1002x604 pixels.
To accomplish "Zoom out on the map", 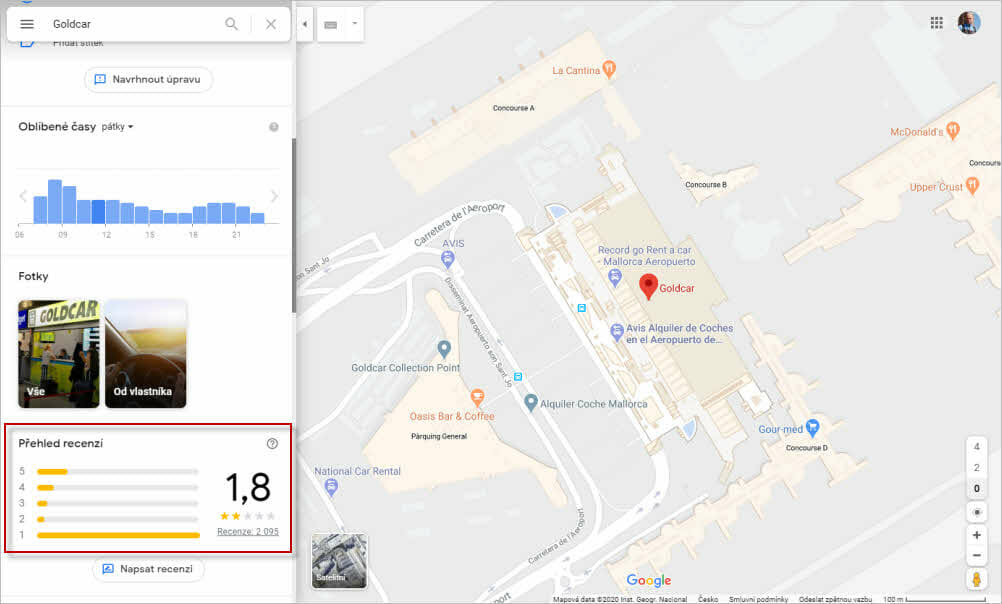I will point(976,555).
